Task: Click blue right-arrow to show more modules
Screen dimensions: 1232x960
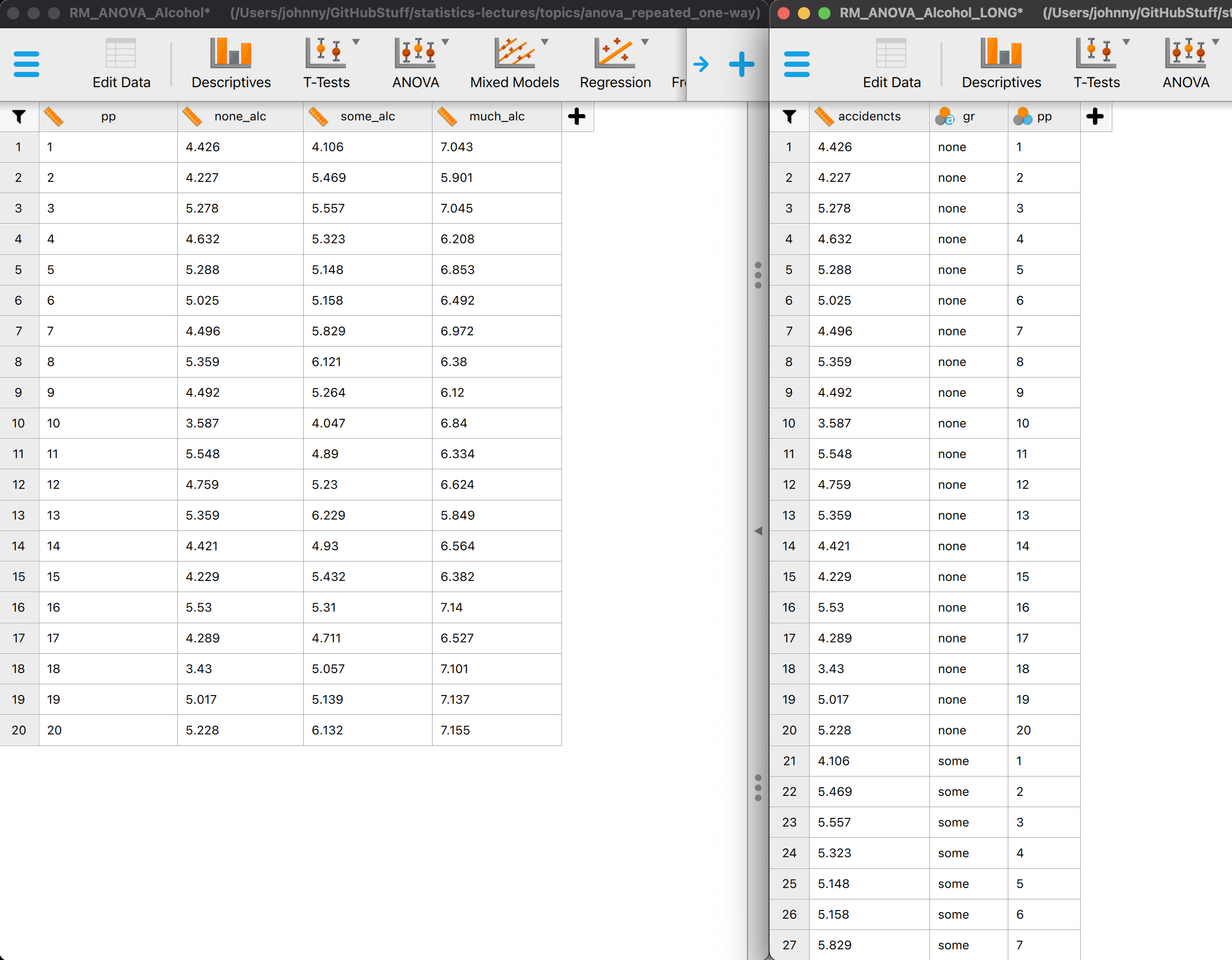Action: point(701,64)
